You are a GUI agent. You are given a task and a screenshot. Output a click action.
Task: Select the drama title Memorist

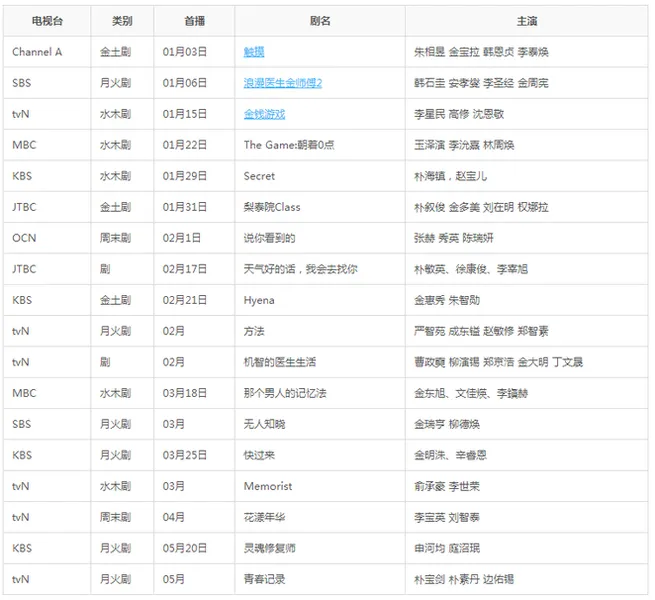pyautogui.click(x=268, y=486)
